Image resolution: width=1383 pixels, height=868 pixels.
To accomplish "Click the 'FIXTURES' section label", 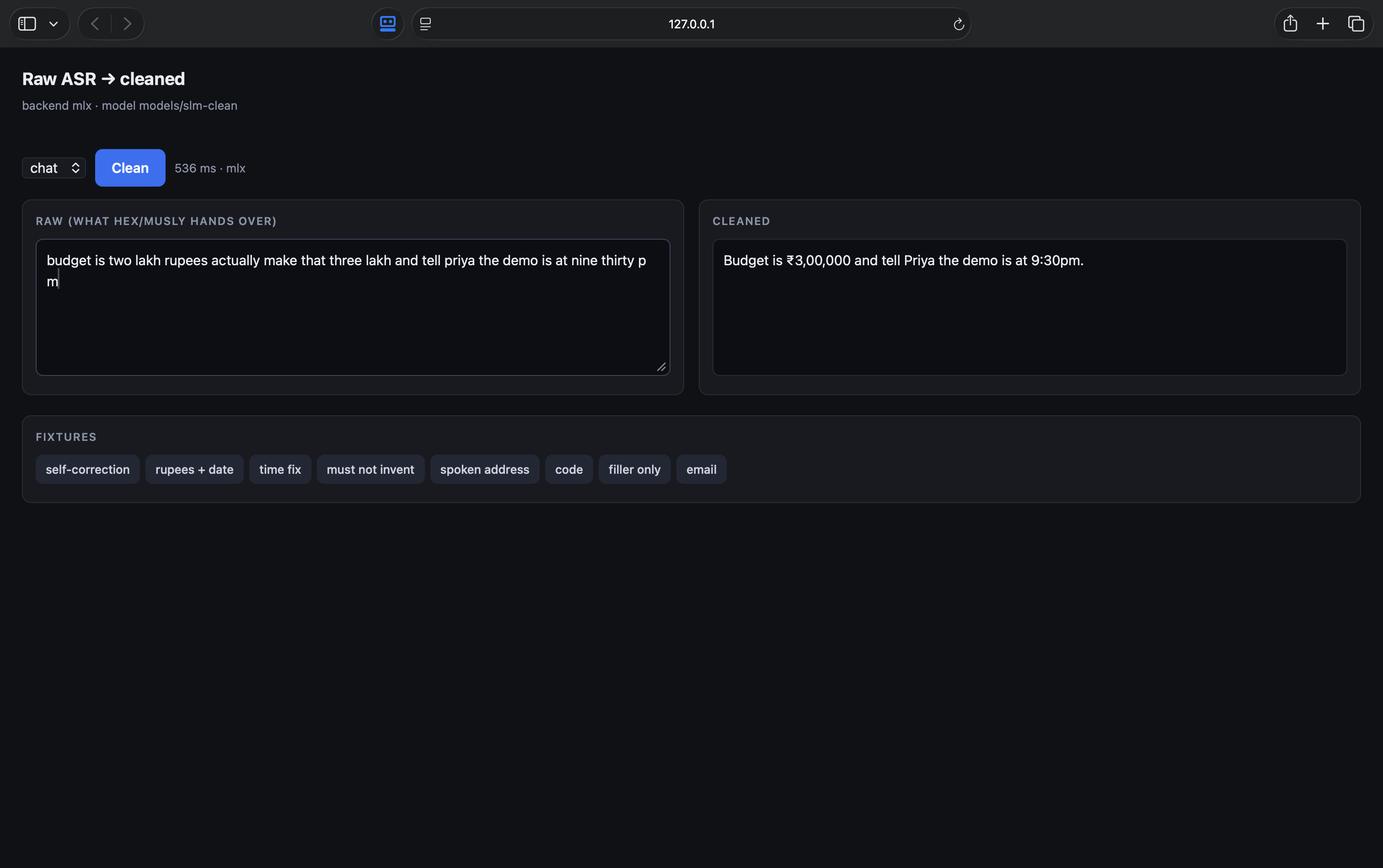I will click(x=66, y=437).
